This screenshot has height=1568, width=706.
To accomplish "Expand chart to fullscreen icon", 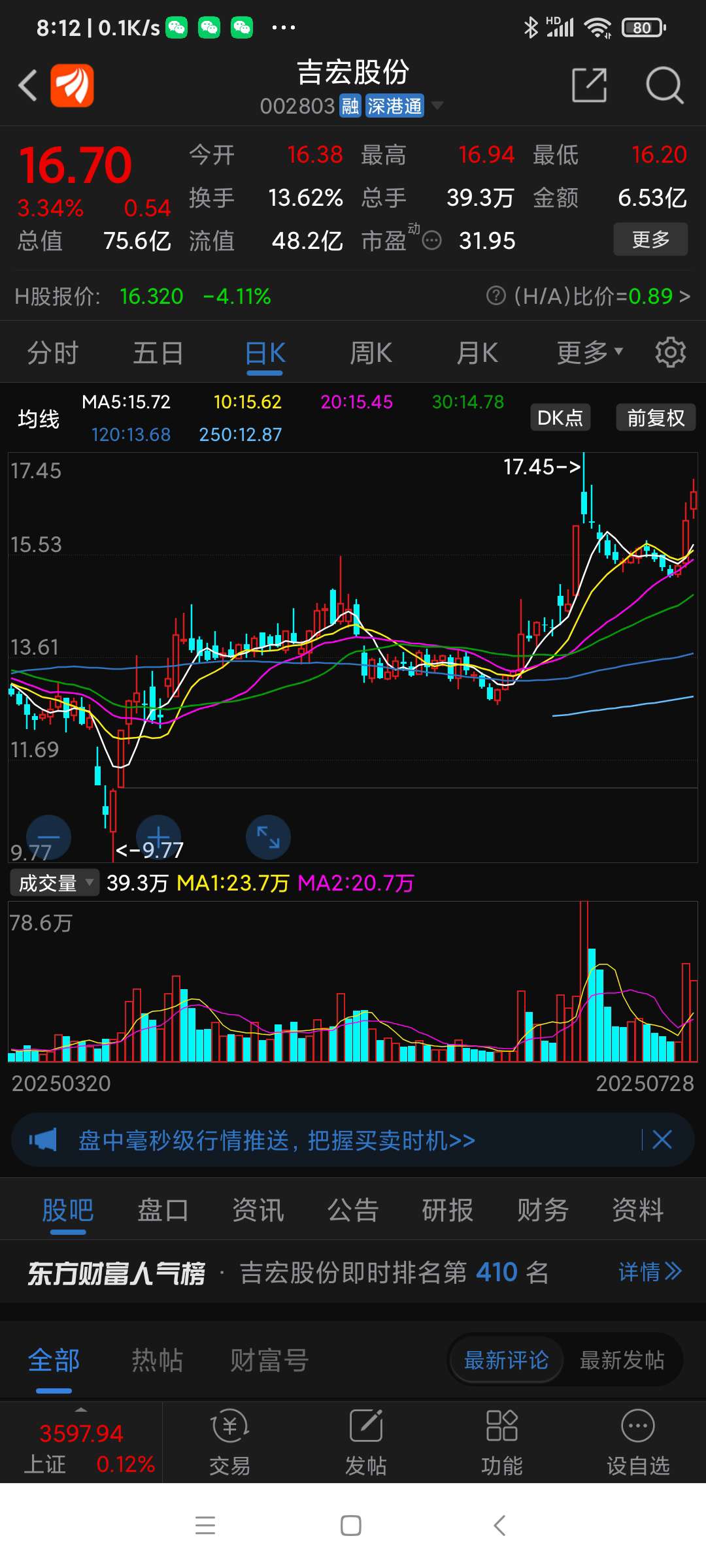I will pyautogui.click(x=268, y=837).
